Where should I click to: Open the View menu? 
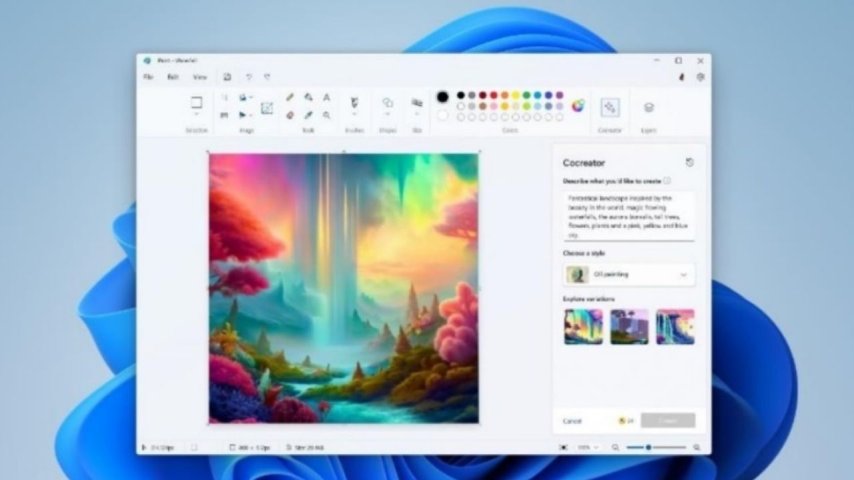(200, 77)
